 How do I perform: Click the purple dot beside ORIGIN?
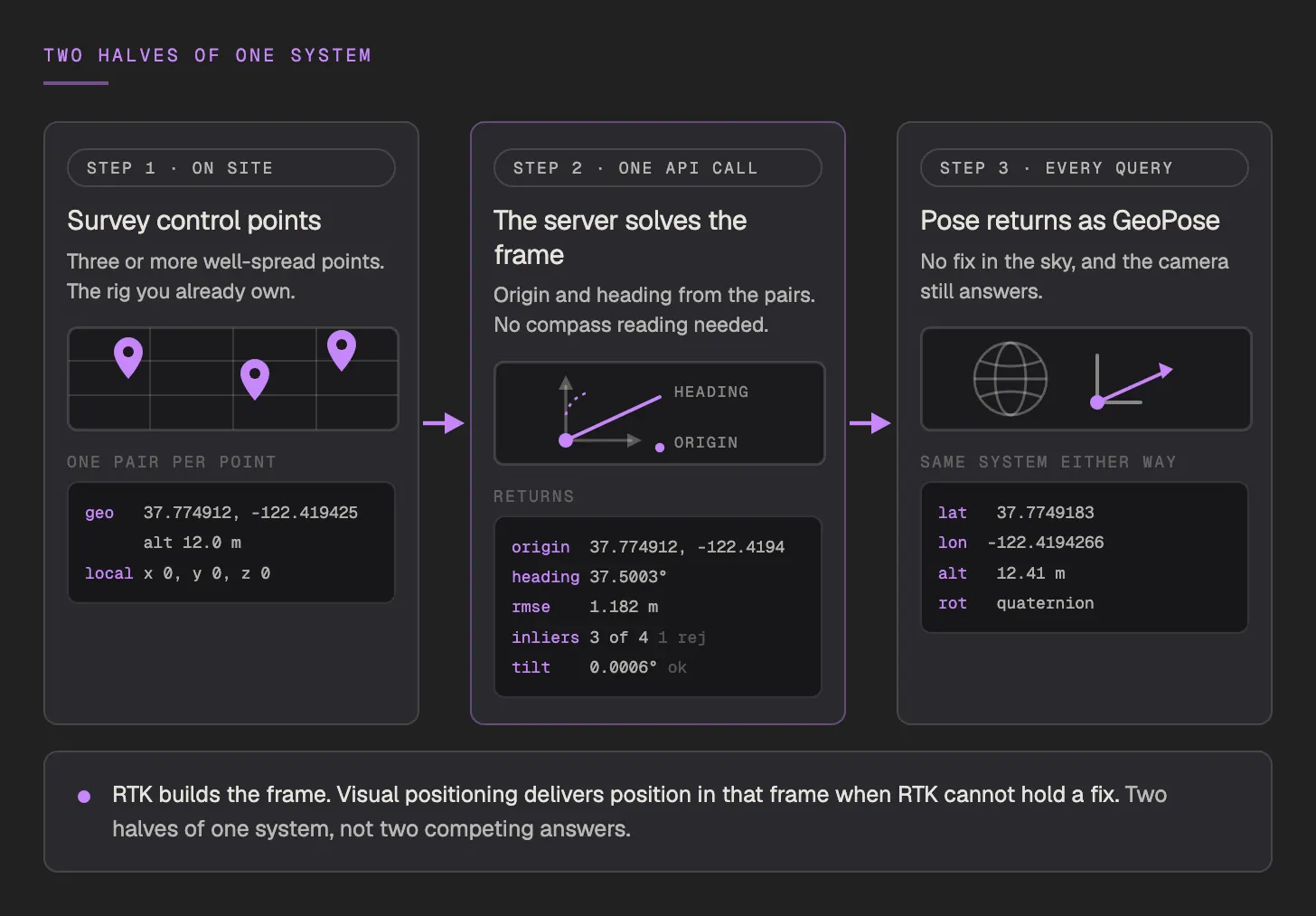(x=660, y=447)
